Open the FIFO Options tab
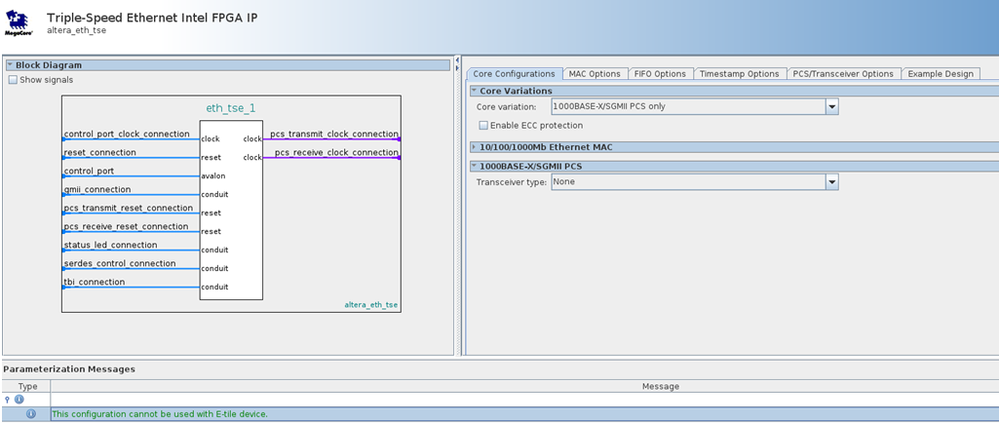 point(660,74)
